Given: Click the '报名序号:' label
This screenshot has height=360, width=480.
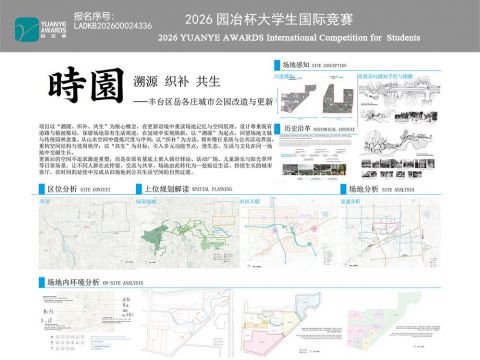Looking at the screenshot, I should click(x=94, y=16).
